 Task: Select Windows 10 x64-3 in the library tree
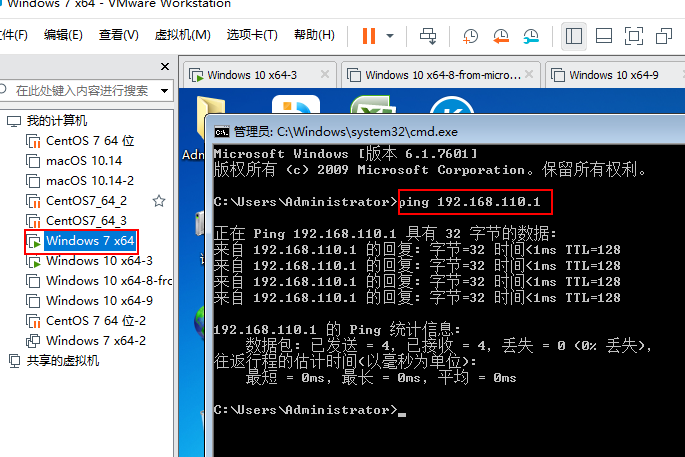[x=100, y=261]
